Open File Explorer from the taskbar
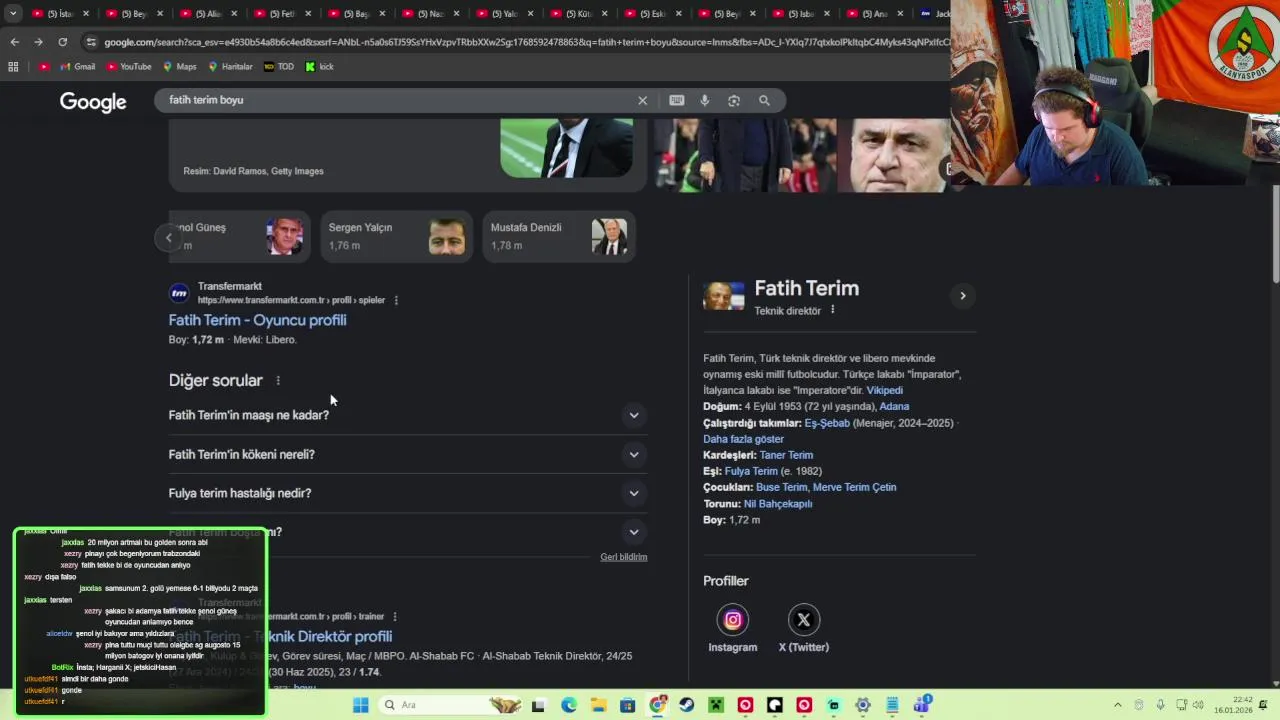This screenshot has width=1280, height=720. pyautogui.click(x=598, y=705)
